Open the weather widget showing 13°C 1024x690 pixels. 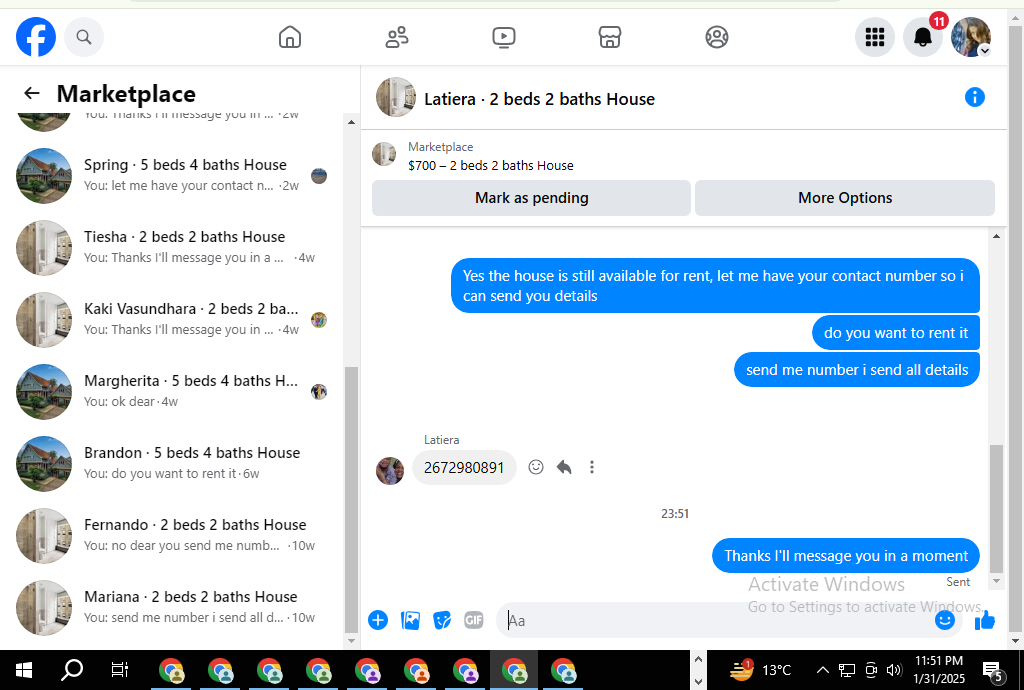click(760, 670)
